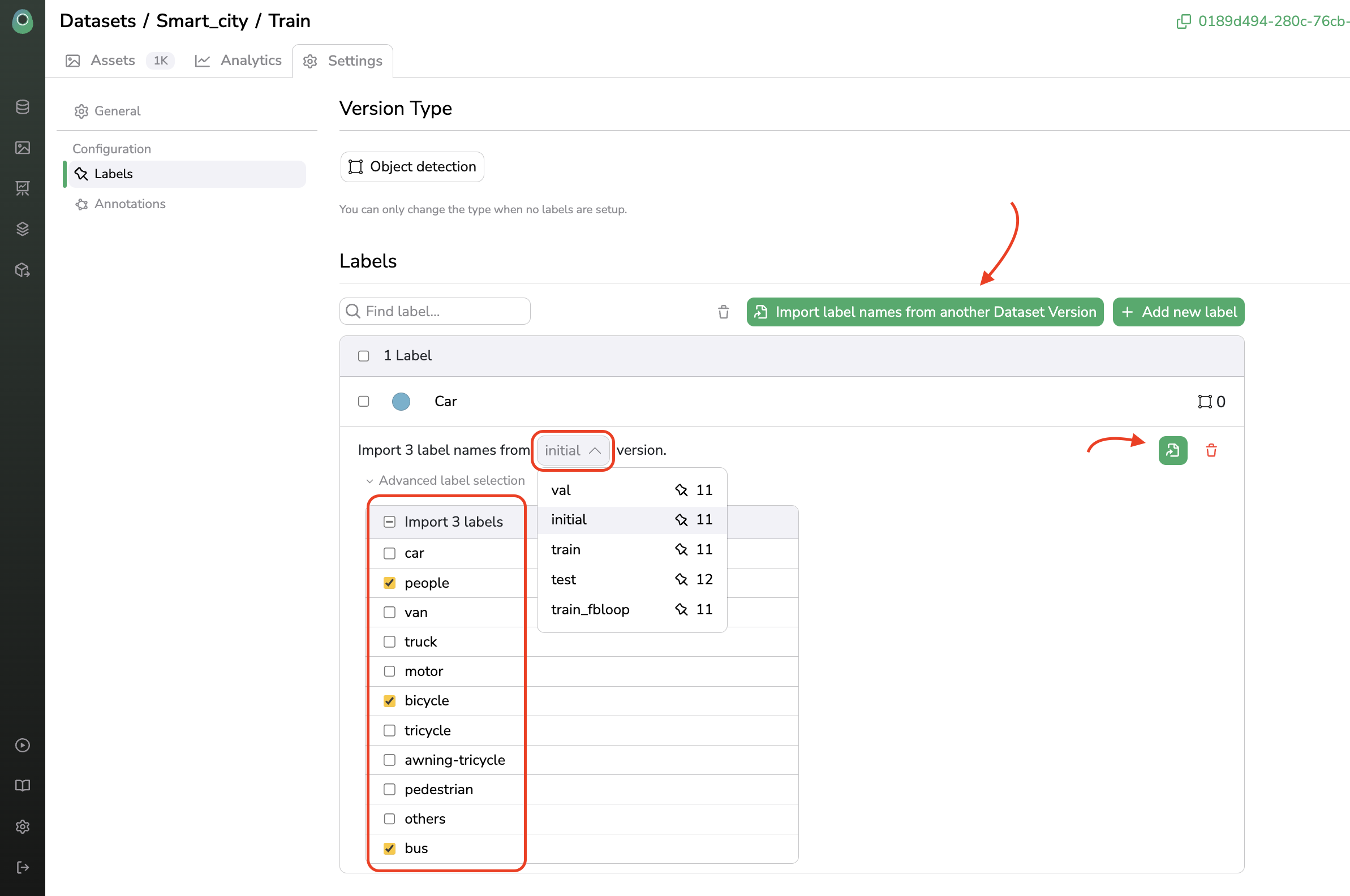1350x896 pixels.
Task: Close the initial version dropdown
Action: 573,450
